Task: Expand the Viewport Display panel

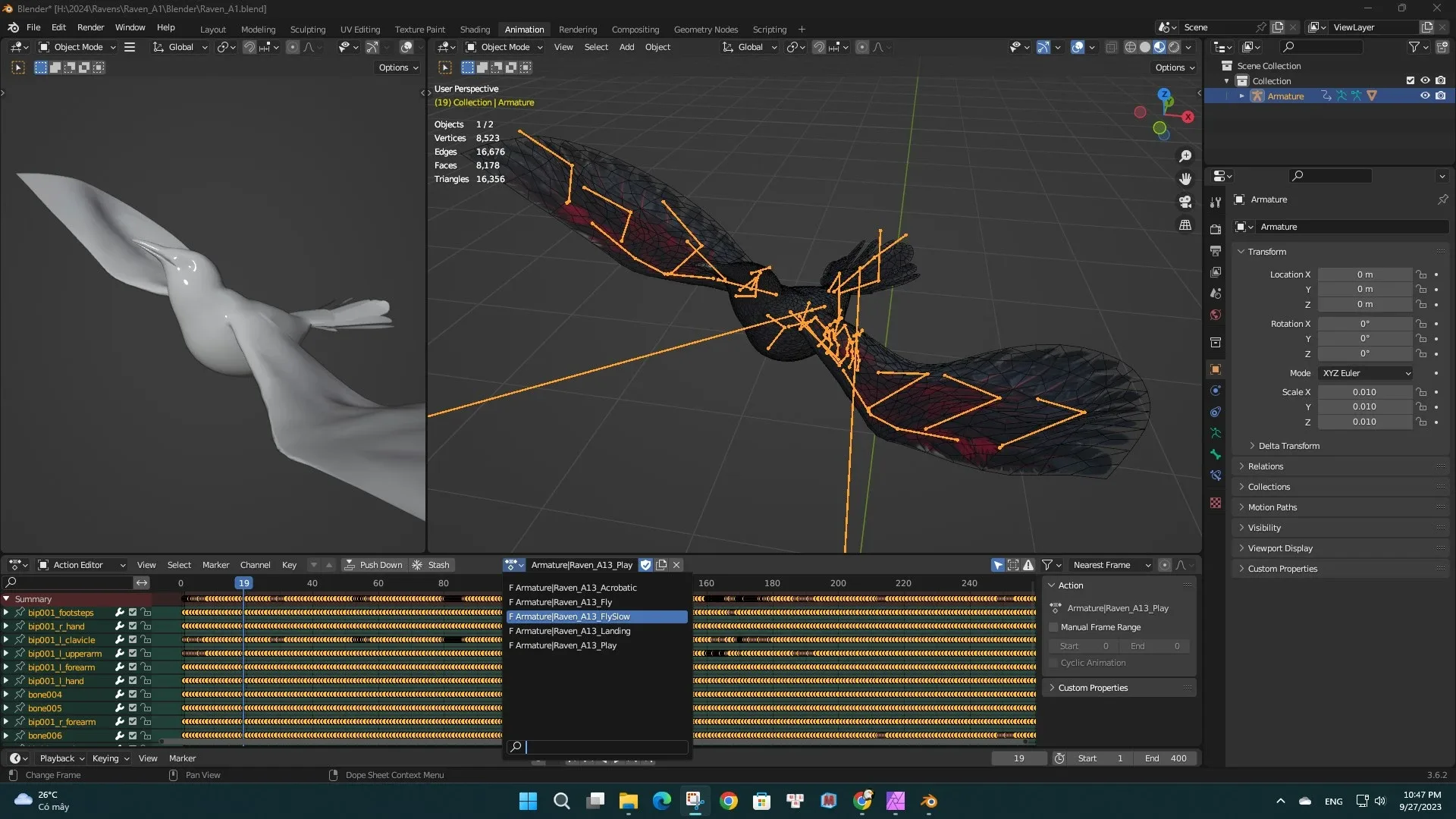Action: (1279, 548)
